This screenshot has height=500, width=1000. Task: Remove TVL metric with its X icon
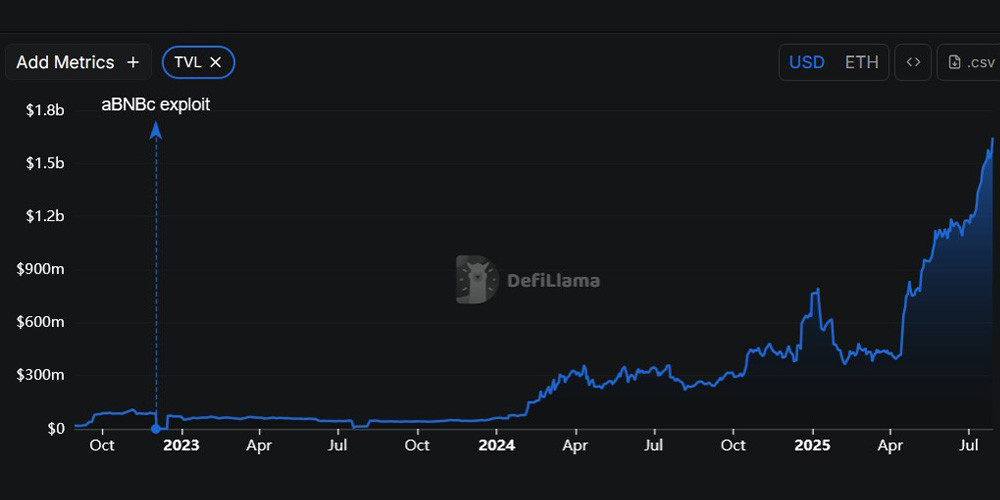pos(216,62)
